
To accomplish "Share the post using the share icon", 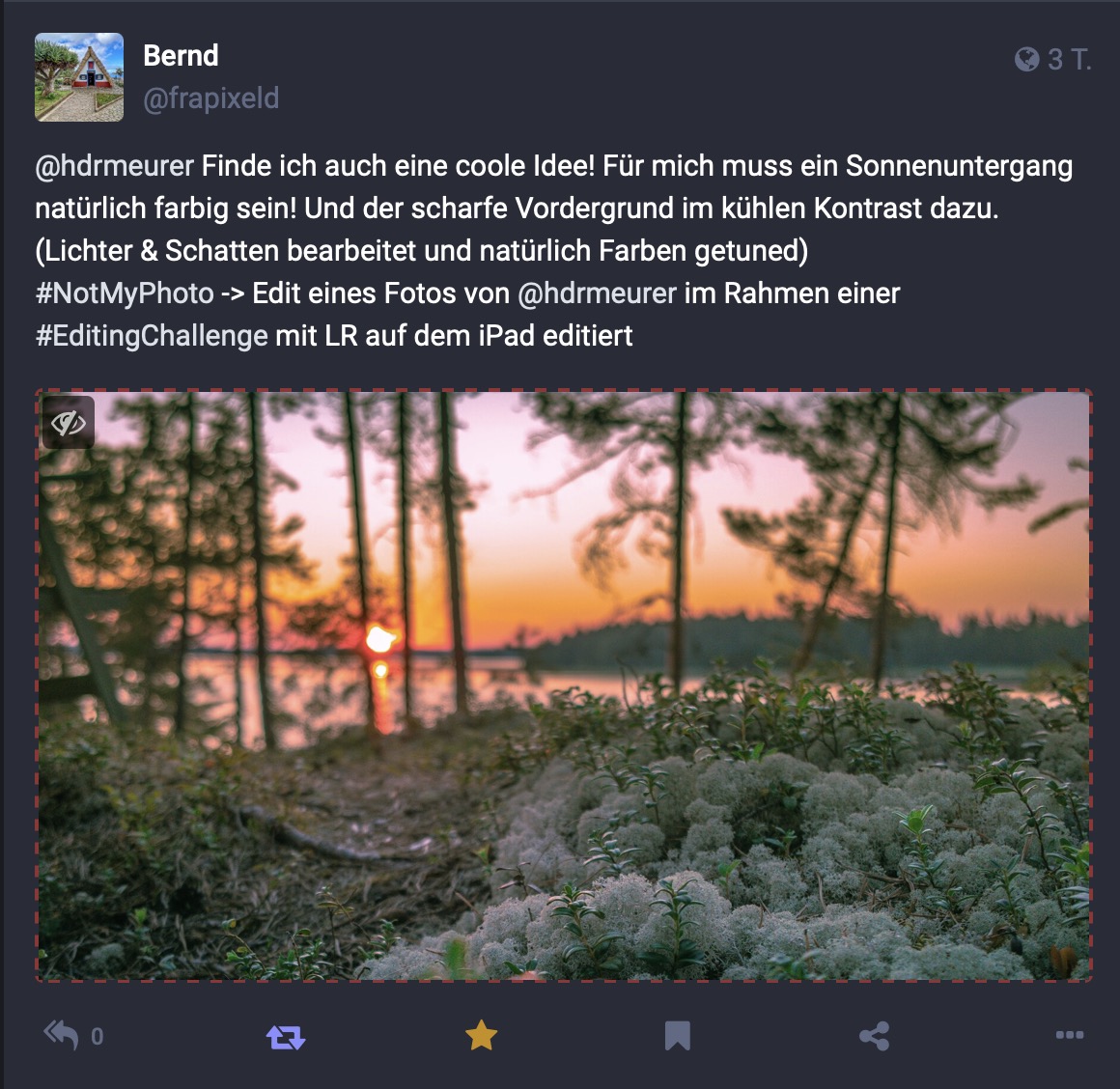I will point(875,1036).
